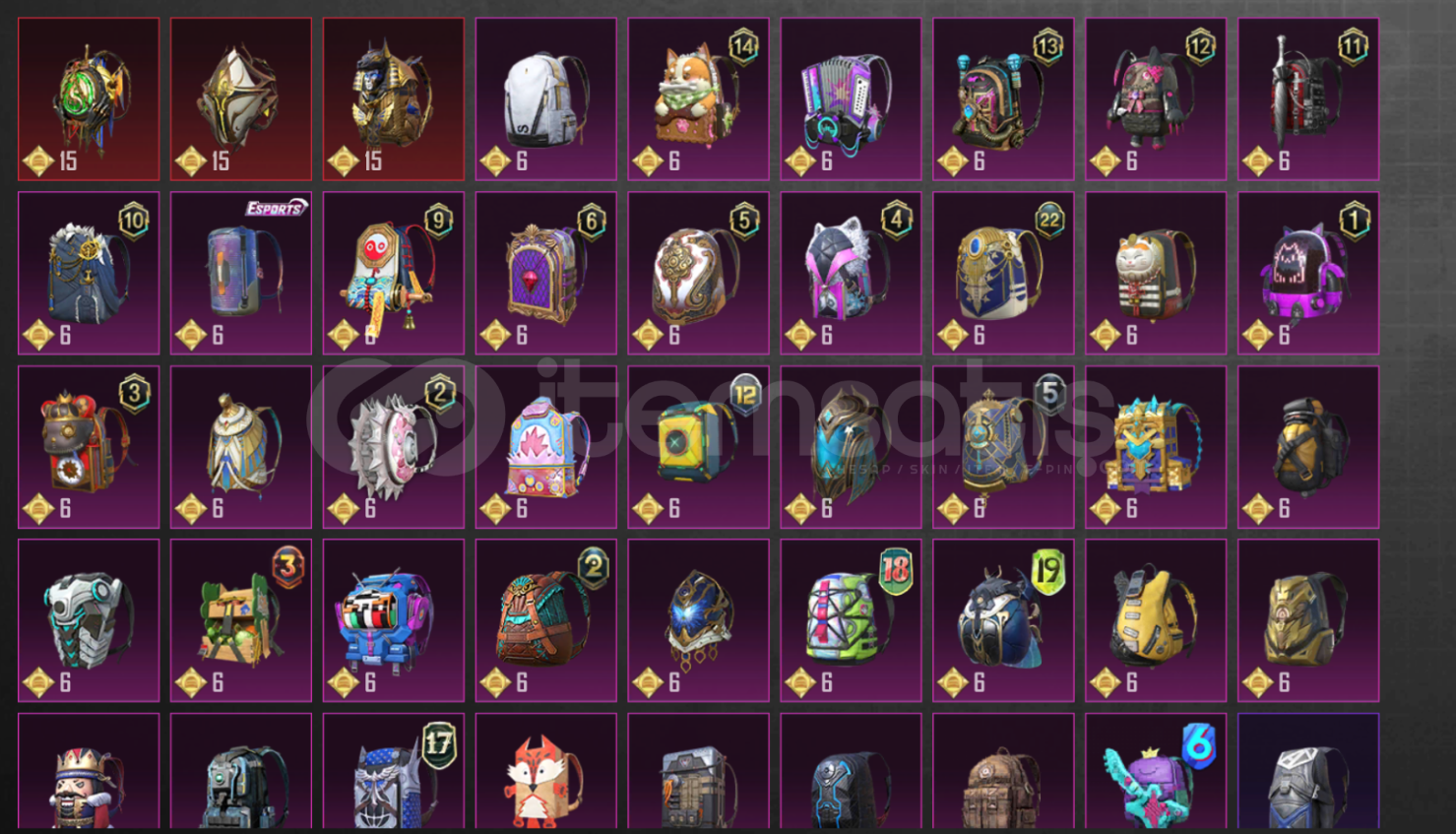
Task: Choose the purple cat pixel backpack numbered 1
Action: point(1308,273)
